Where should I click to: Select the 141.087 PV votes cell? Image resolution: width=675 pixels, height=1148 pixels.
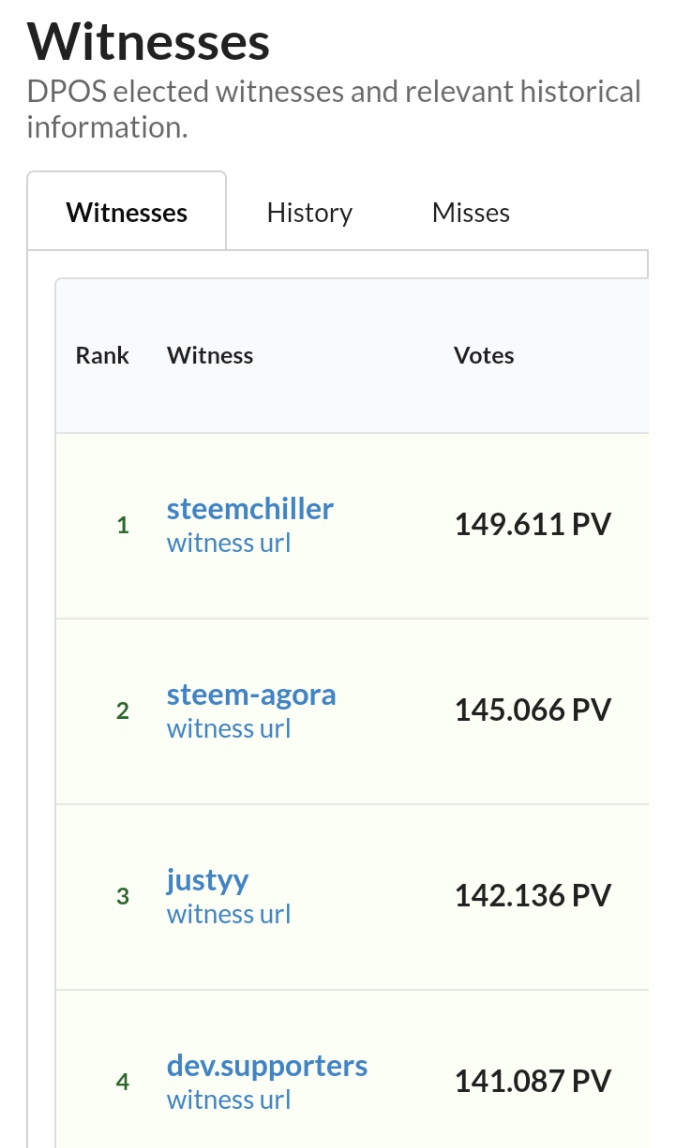click(x=532, y=1082)
